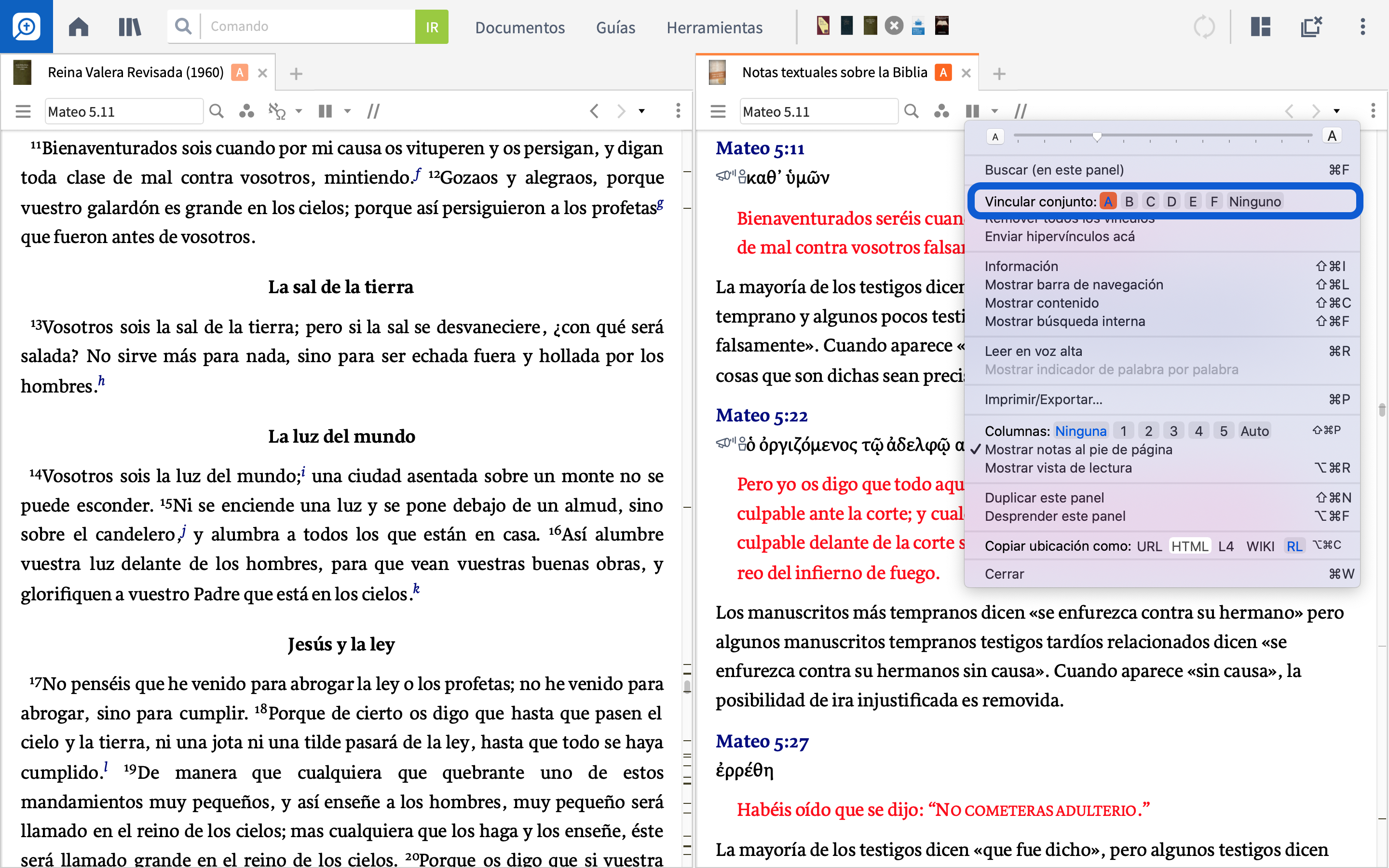
Task: Choose Imprimir/Exportar…
Action: (1163, 400)
